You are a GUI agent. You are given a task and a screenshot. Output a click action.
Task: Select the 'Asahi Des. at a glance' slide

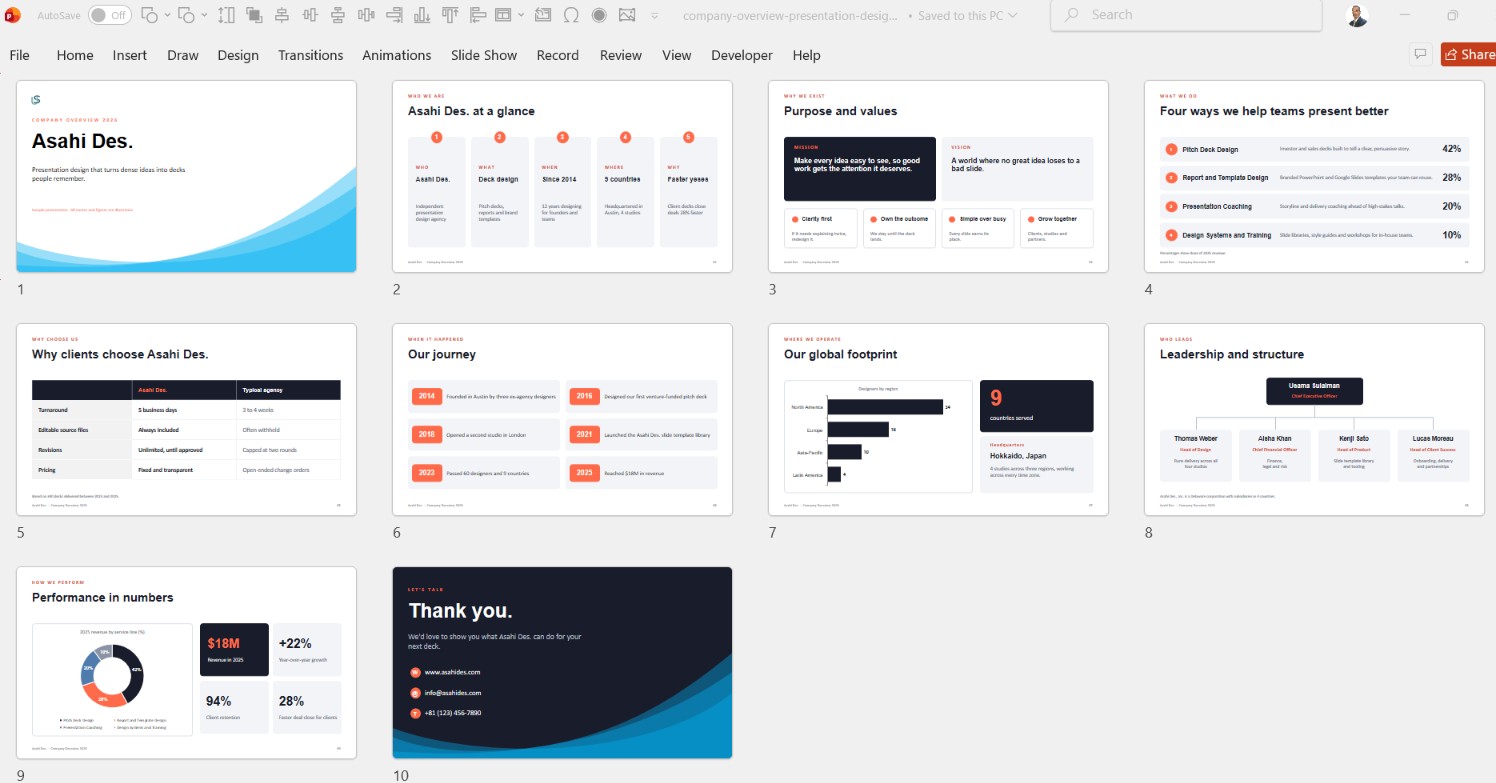tap(562, 176)
